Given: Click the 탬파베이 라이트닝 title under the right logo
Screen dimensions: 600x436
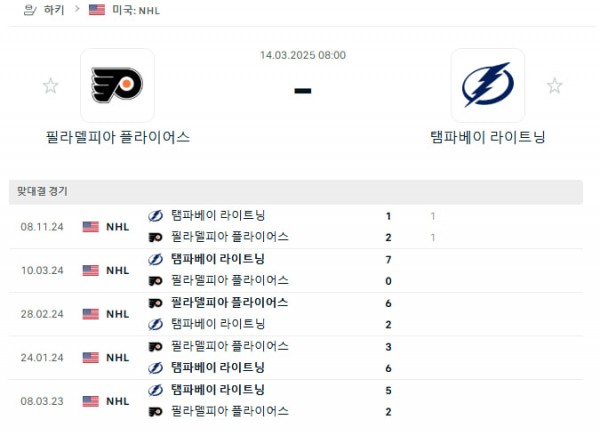Looking at the screenshot, I should pyautogui.click(x=487, y=137).
